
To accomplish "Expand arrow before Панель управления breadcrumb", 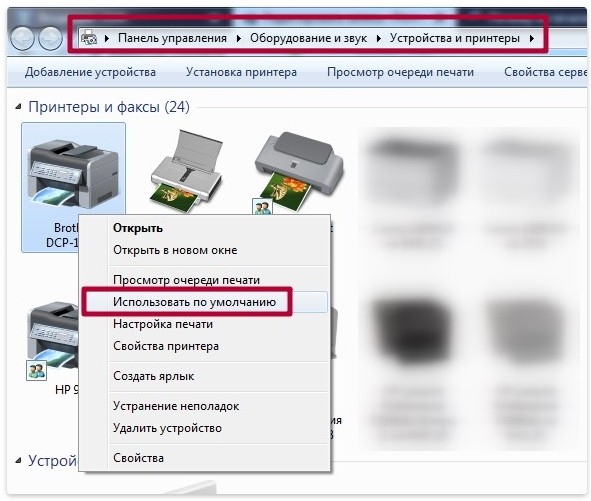I will click(107, 38).
